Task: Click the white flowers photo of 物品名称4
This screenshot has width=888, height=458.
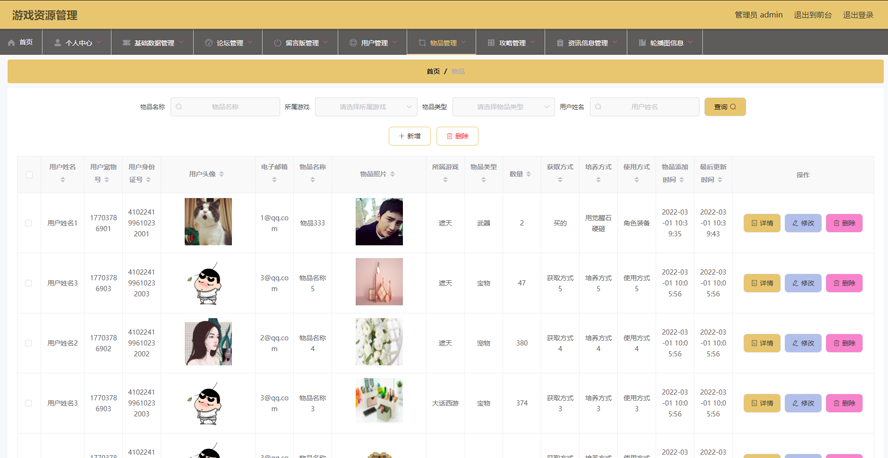Action: (379, 341)
